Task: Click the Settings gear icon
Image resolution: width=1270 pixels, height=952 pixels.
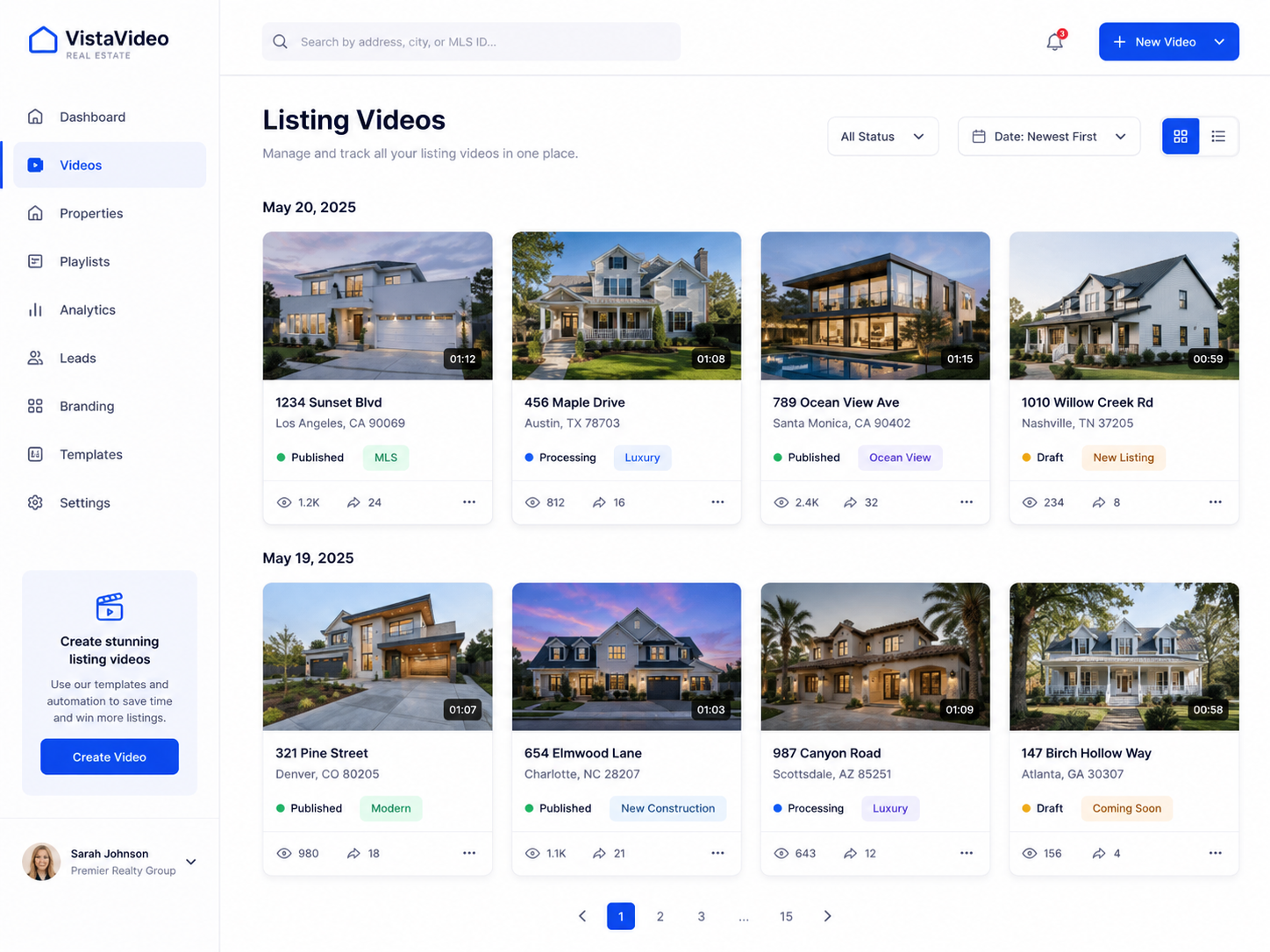Action: [x=35, y=502]
